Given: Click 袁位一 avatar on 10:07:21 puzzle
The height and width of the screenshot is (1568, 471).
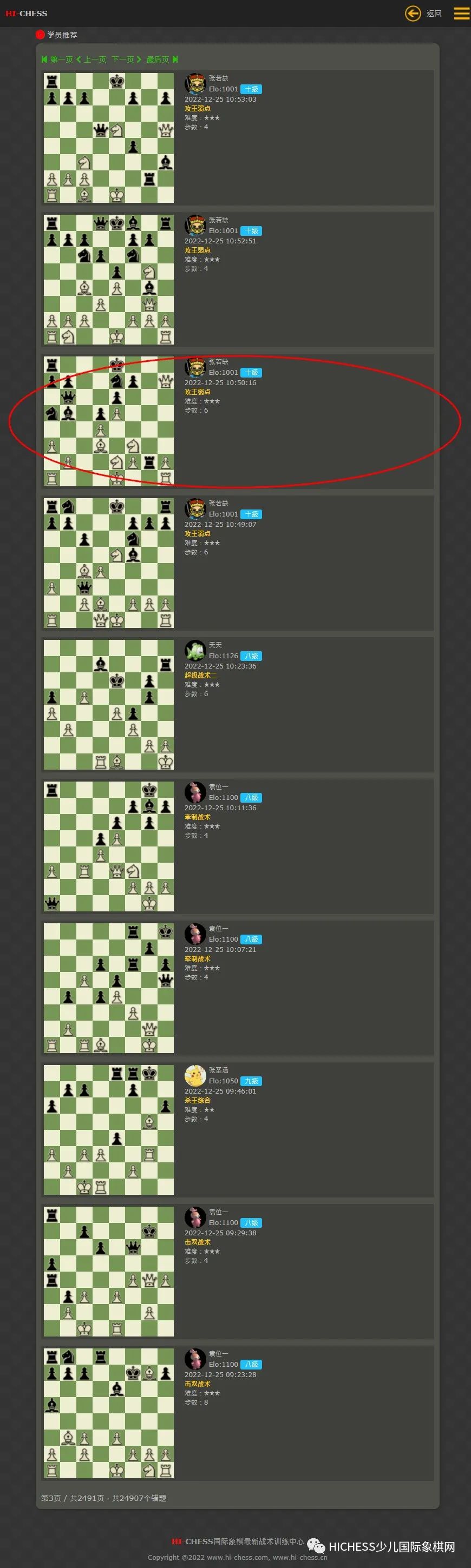Looking at the screenshot, I should 195,934.
